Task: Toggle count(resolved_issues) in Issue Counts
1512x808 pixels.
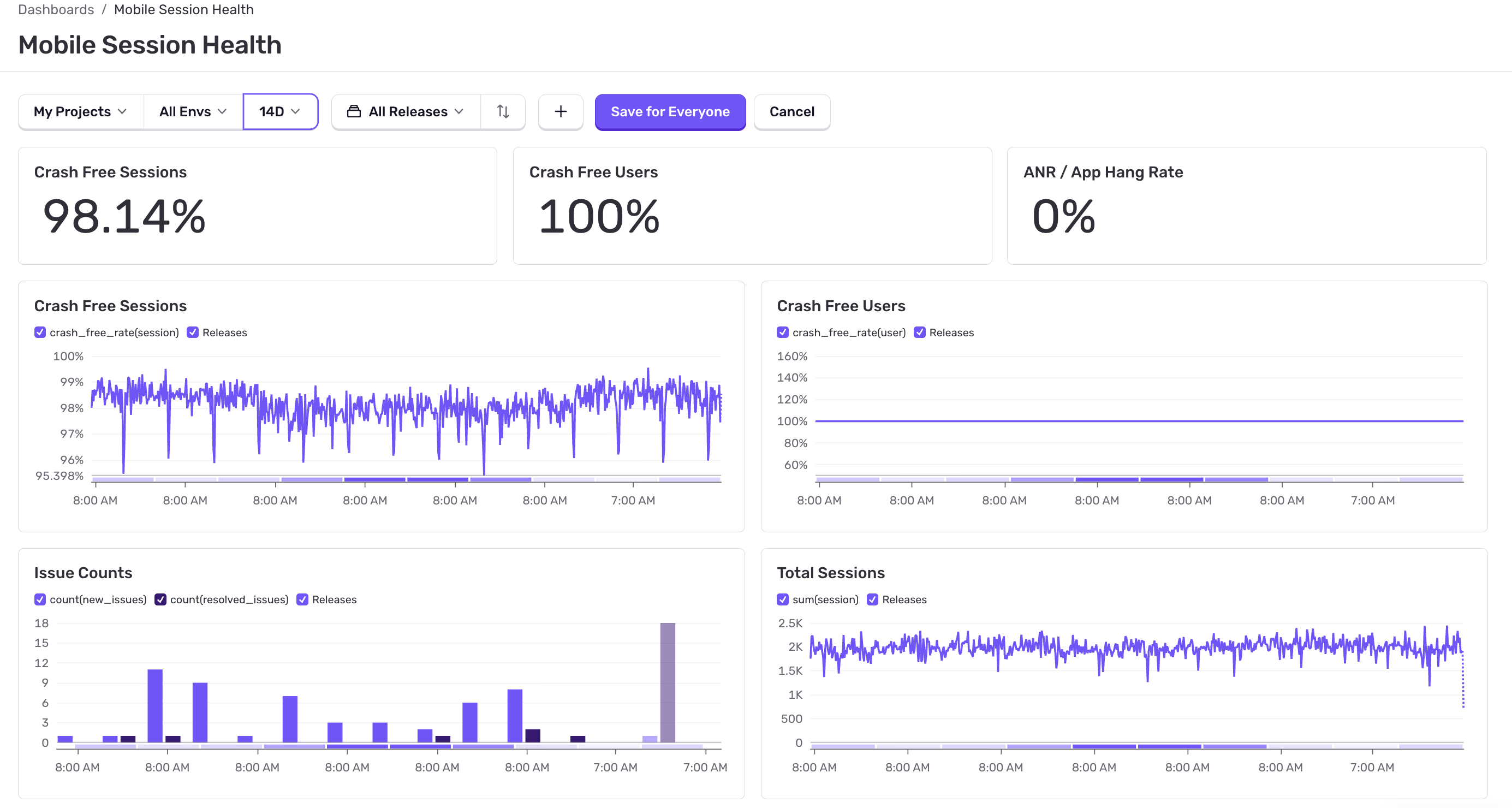Action: coord(160,599)
